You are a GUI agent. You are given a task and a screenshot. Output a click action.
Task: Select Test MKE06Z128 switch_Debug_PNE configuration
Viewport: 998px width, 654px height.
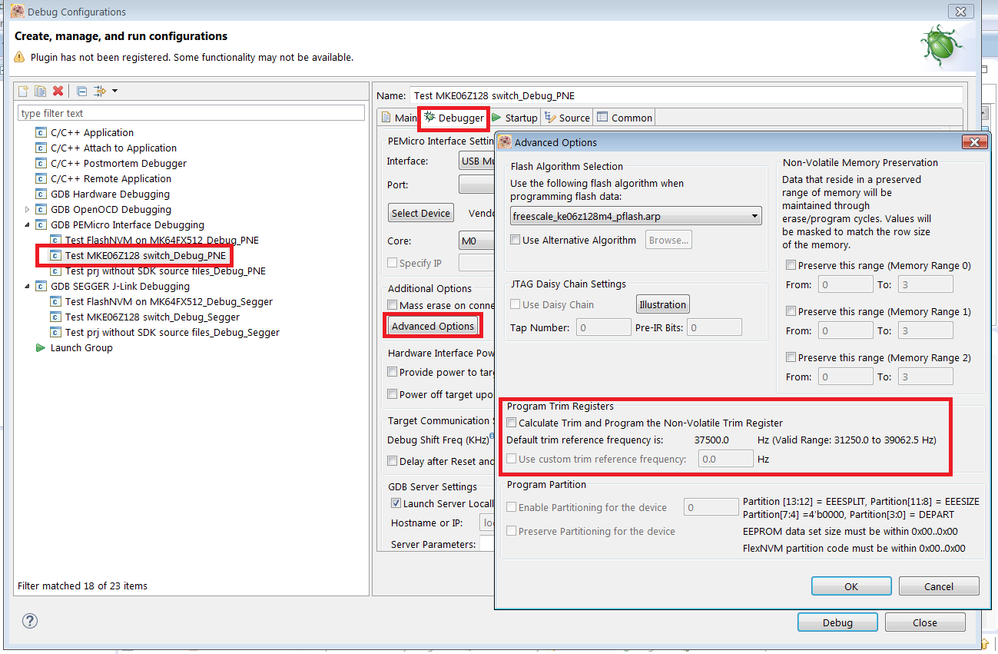tap(145, 255)
